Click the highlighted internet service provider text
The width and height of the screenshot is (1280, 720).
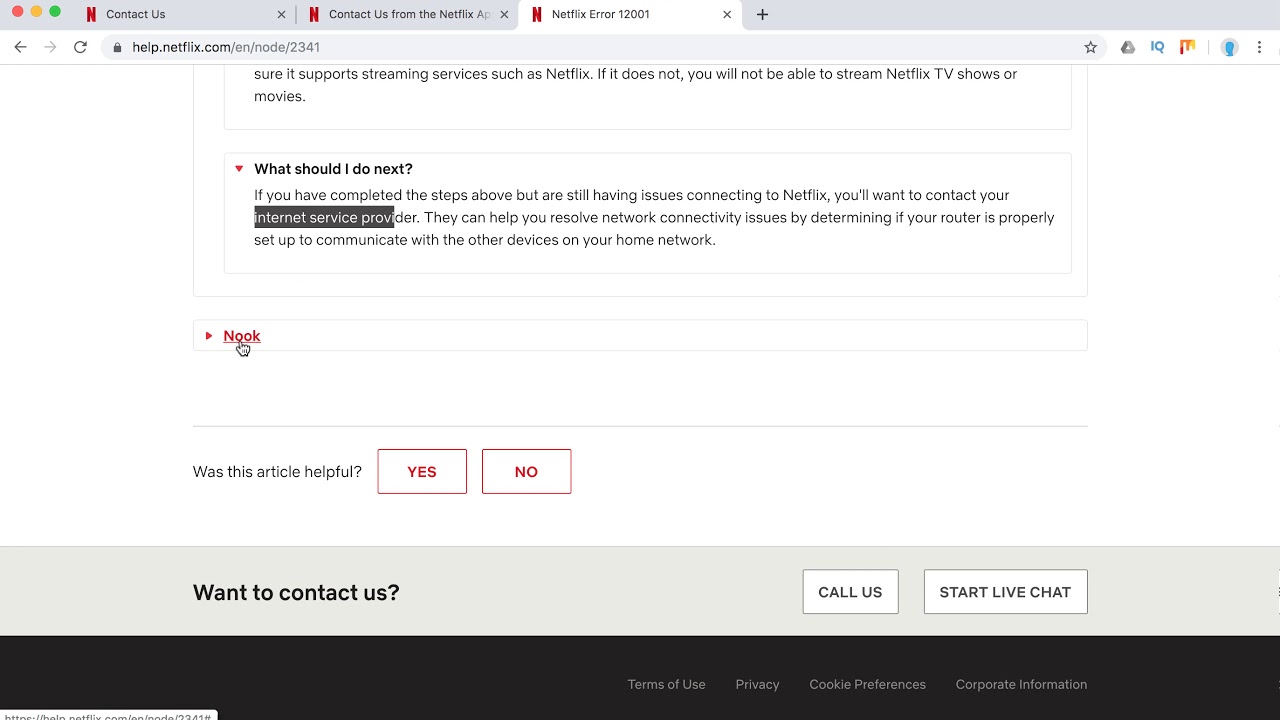coord(324,217)
